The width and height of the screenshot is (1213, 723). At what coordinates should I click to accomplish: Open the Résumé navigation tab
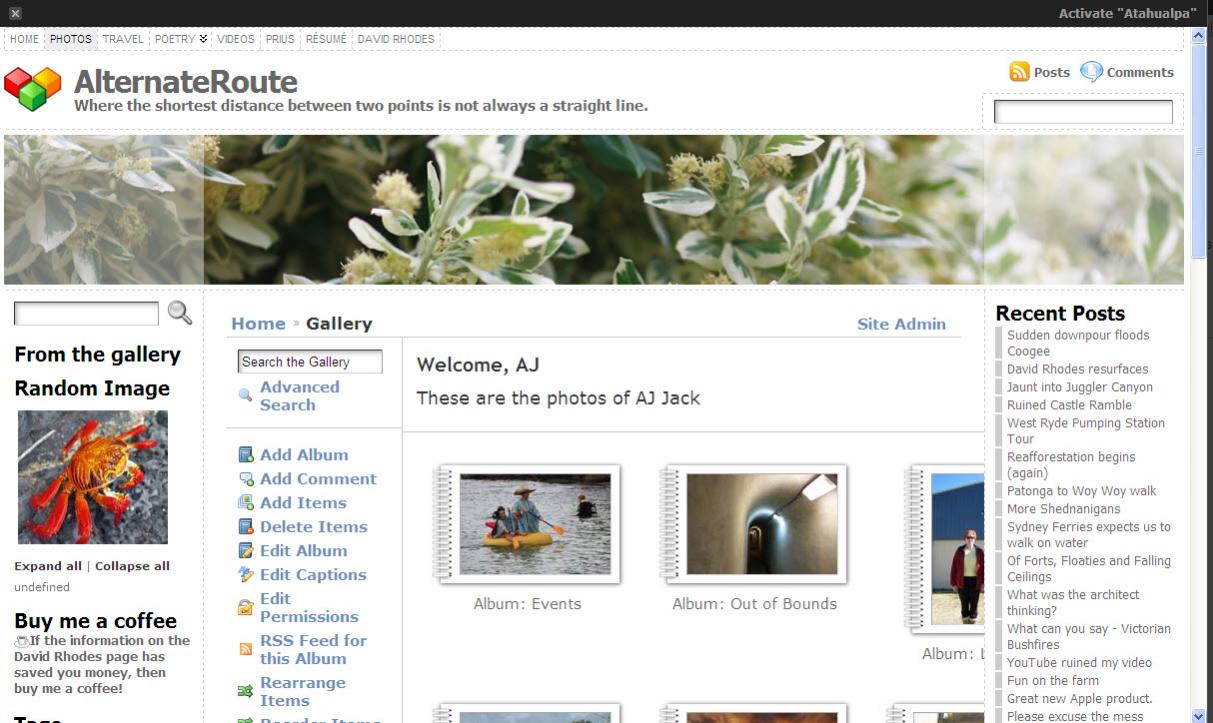pyautogui.click(x=326, y=39)
